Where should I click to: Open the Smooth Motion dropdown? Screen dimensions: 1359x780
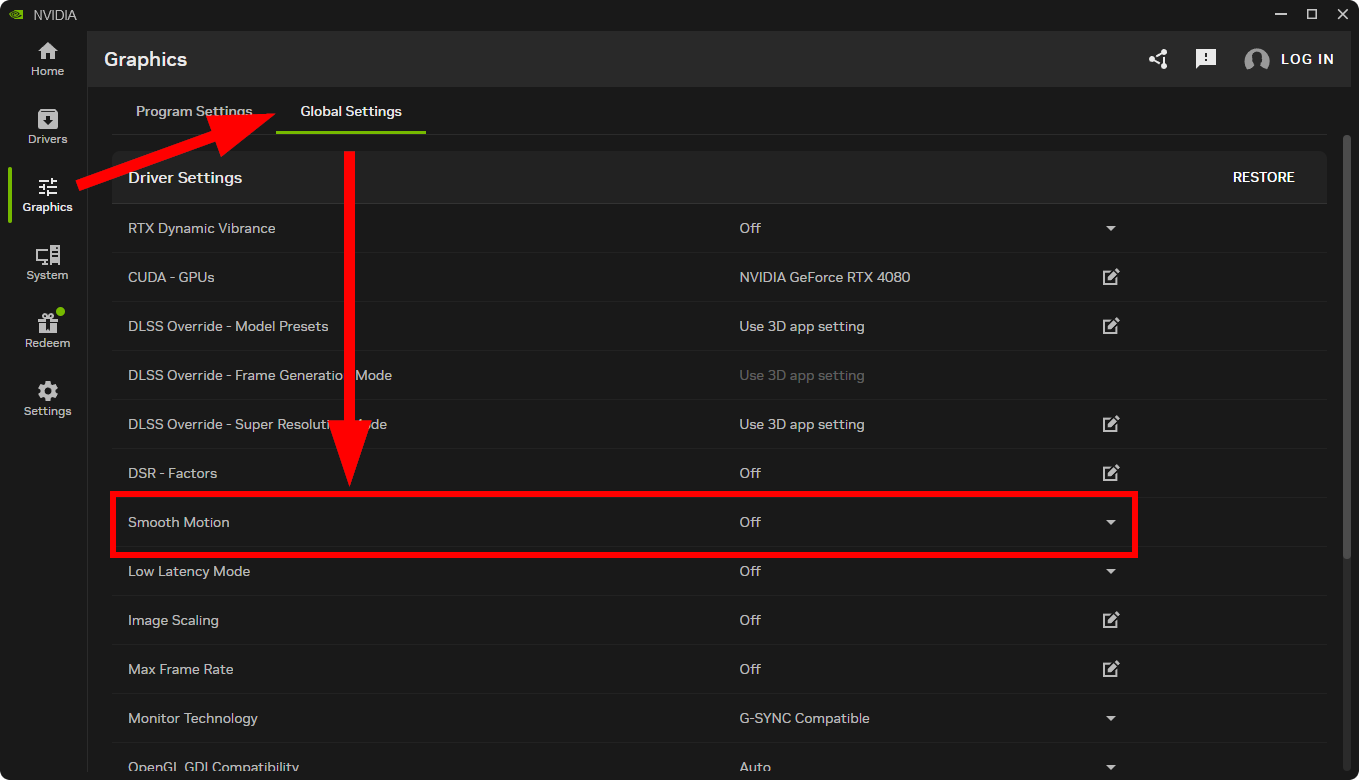[x=1110, y=522]
